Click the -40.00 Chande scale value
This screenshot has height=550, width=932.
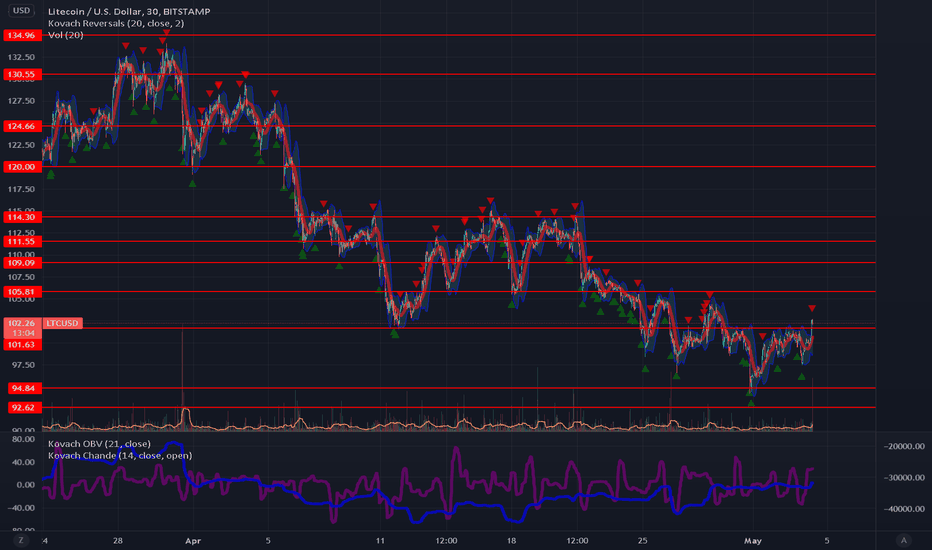[x=22, y=508]
